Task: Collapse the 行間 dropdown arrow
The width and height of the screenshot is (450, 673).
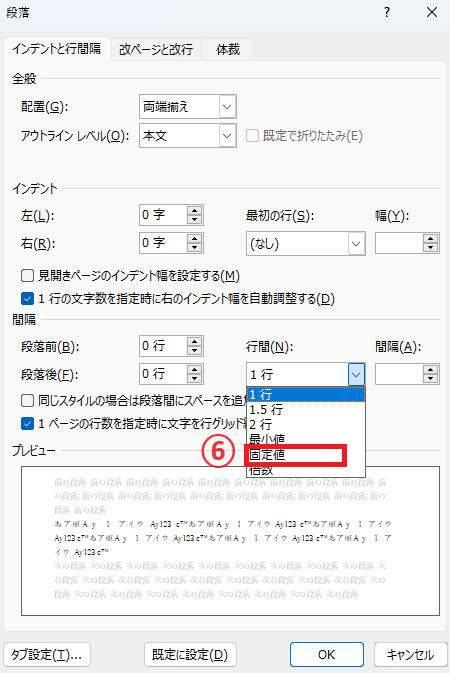Action: pyautogui.click(x=356, y=374)
